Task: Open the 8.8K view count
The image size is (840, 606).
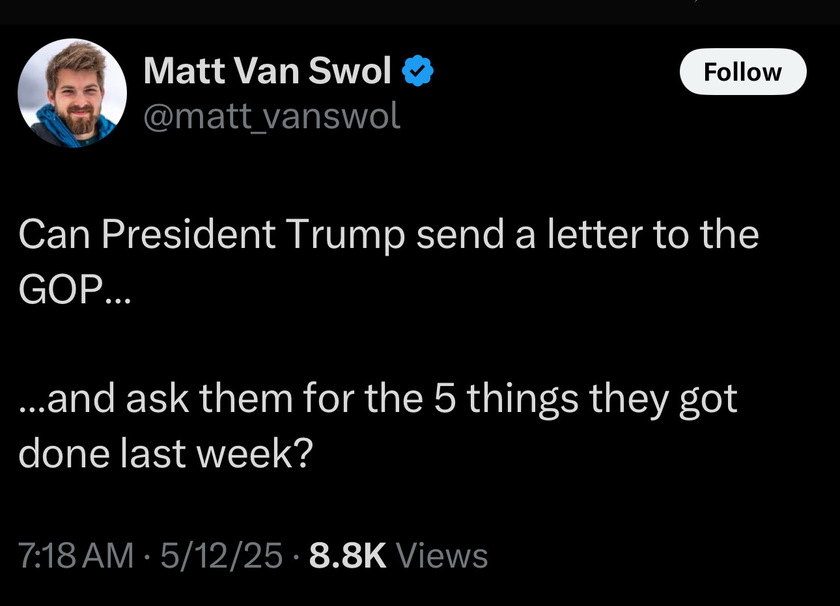Action: (348, 555)
